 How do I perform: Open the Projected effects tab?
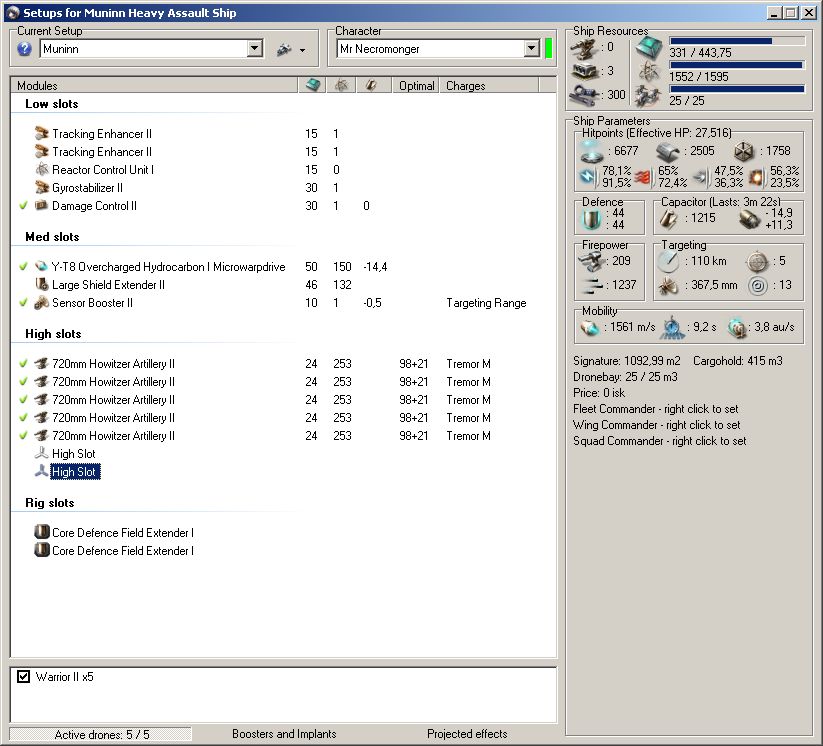tap(467, 734)
